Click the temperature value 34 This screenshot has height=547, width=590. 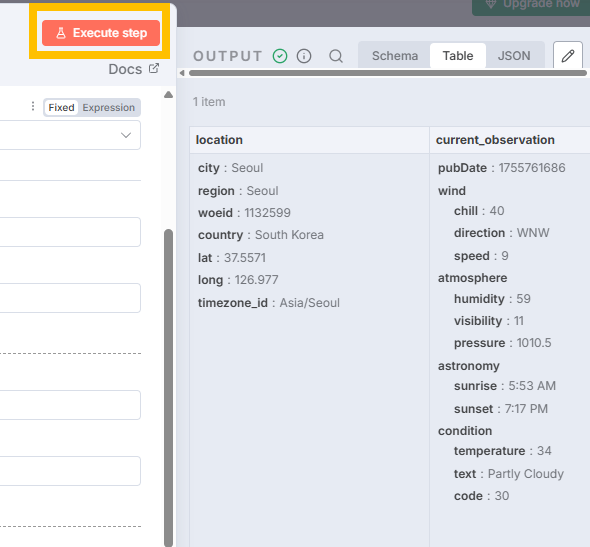[544, 451]
